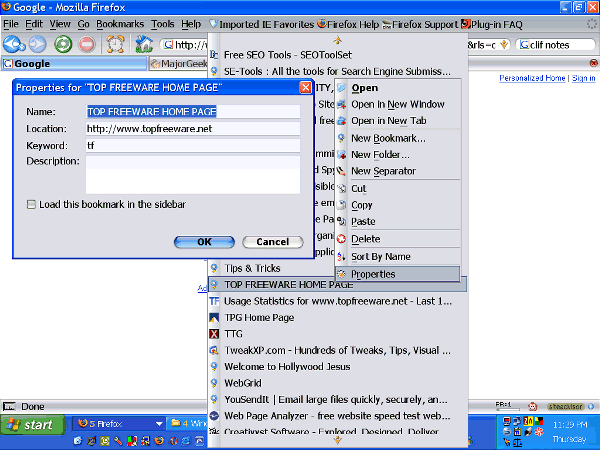The width and height of the screenshot is (600, 450).
Task: Click Cancel in Properties dialog
Action: [x=273, y=242]
